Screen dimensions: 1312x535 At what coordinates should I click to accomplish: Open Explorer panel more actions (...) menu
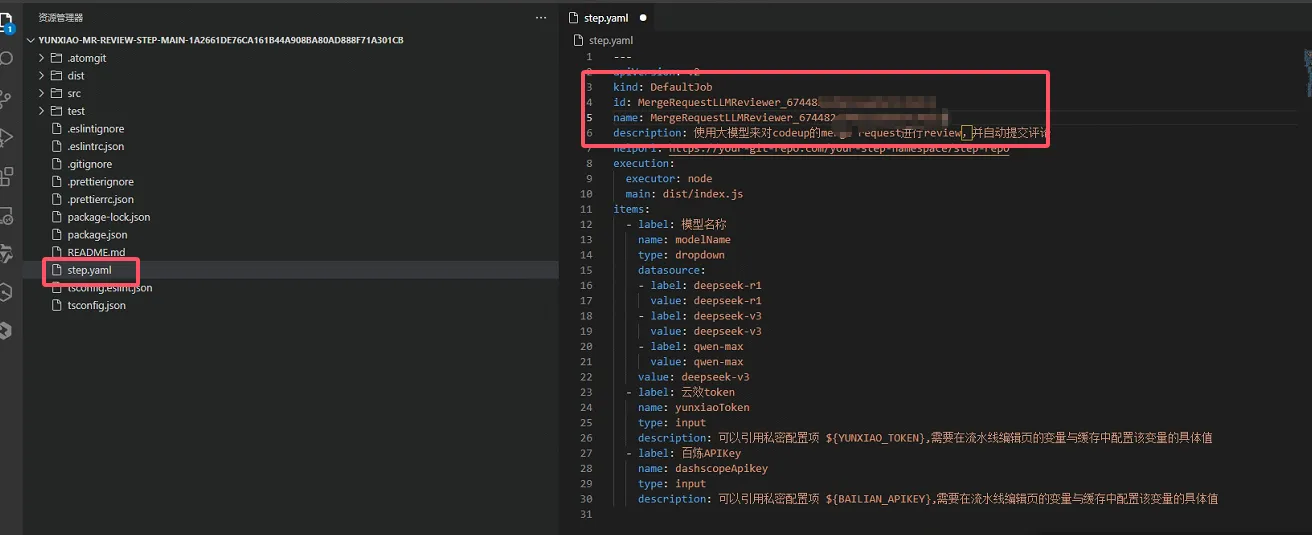(541, 18)
